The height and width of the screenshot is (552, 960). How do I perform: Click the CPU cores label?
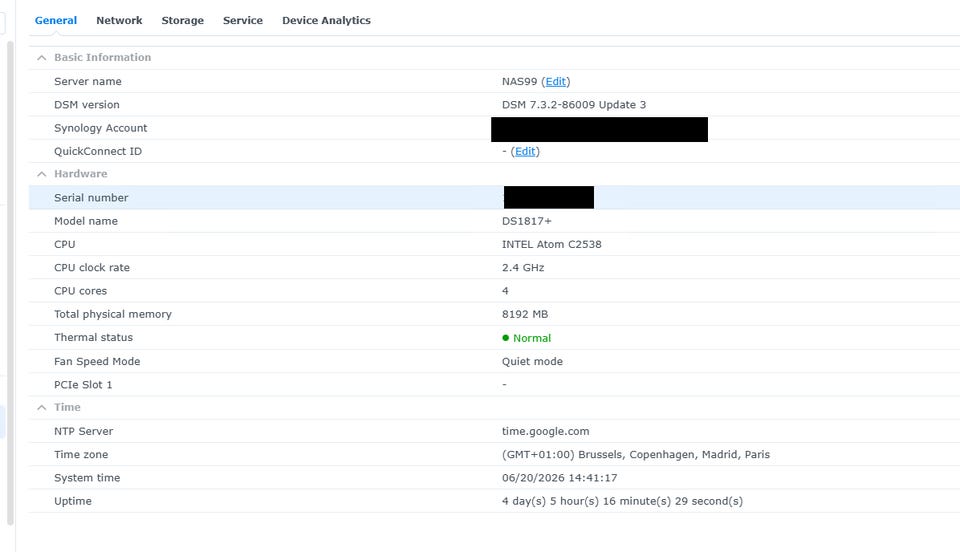point(80,291)
